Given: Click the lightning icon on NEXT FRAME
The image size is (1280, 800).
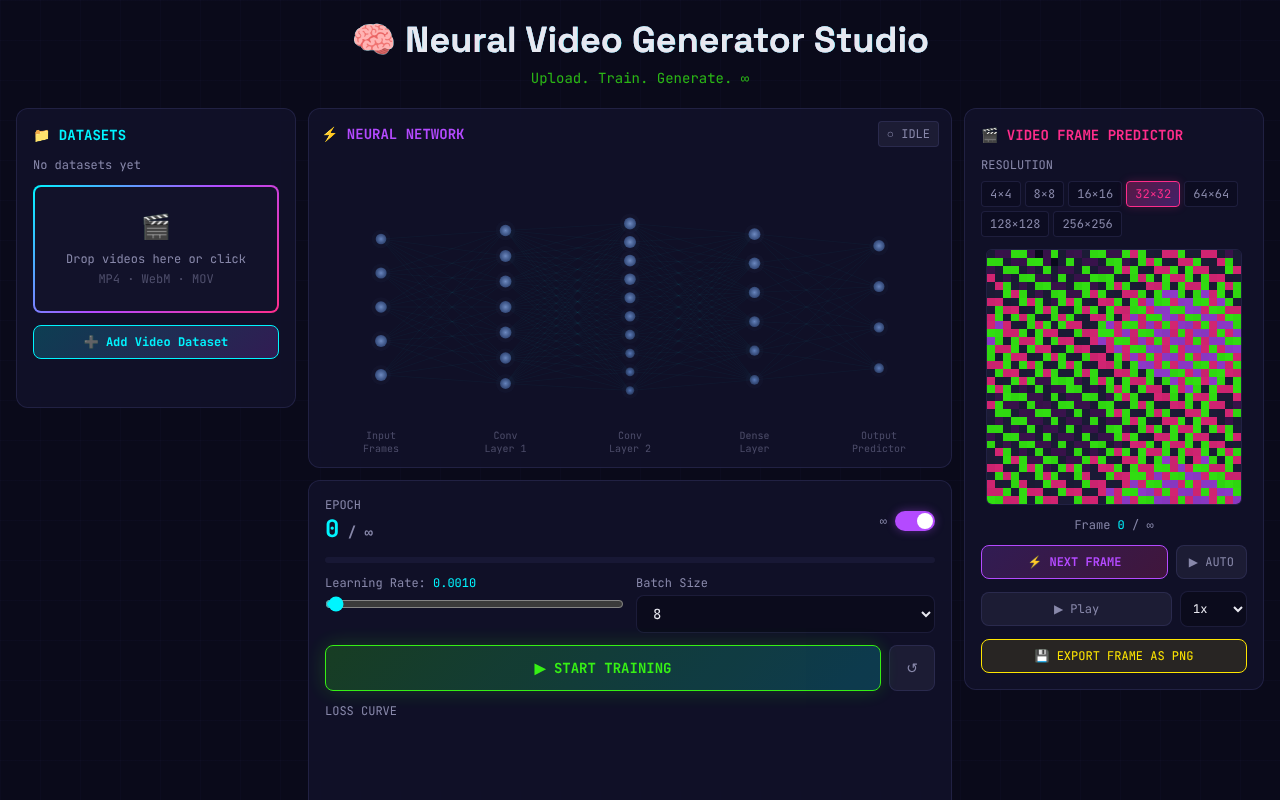Looking at the screenshot, I should pos(1037,561).
